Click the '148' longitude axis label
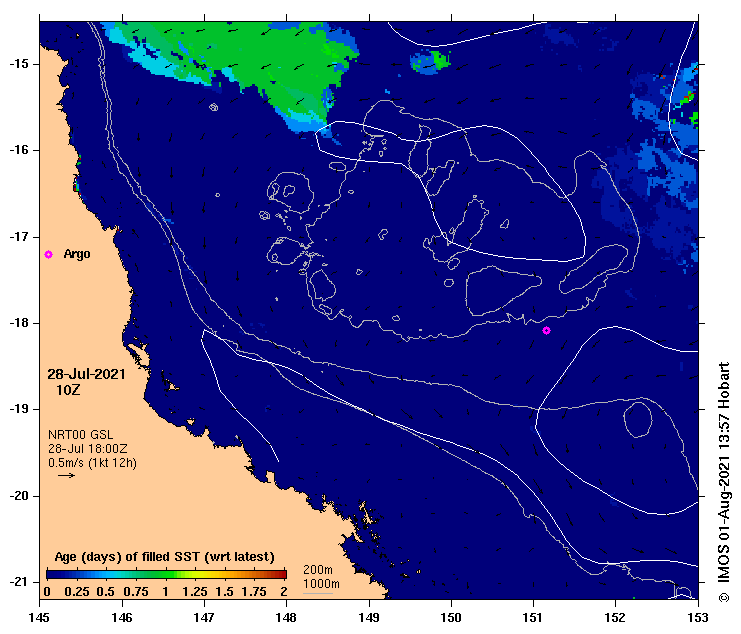 [x=286, y=617]
